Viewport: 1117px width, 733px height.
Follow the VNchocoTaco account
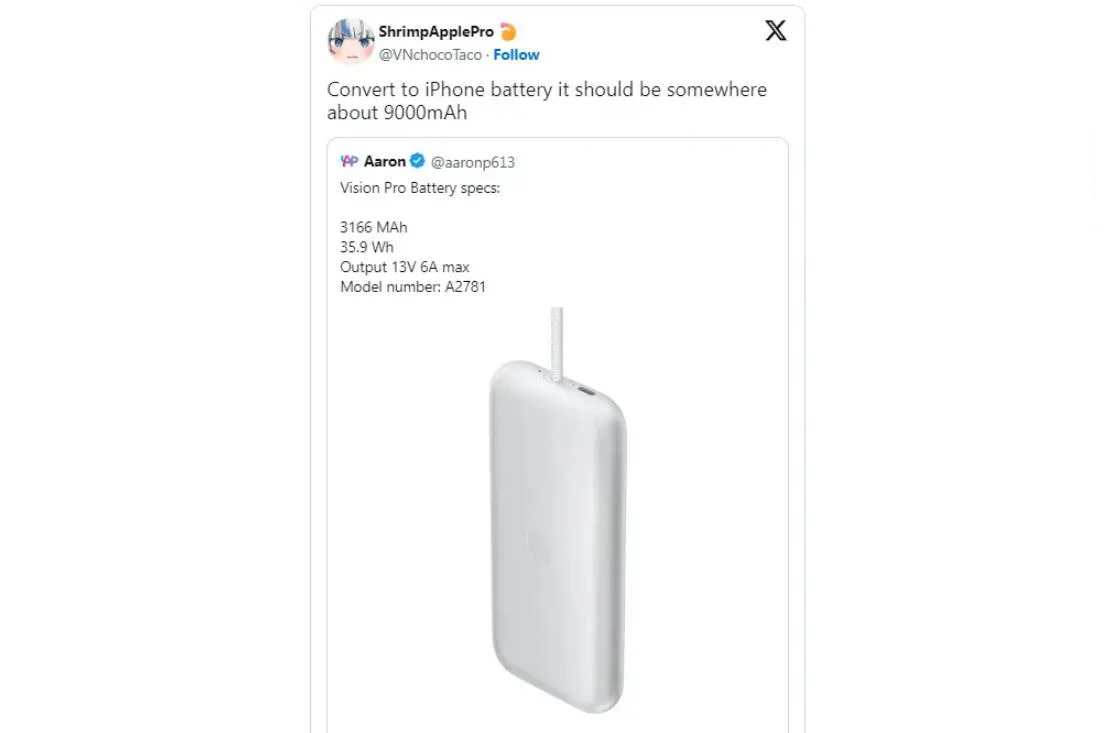[516, 55]
